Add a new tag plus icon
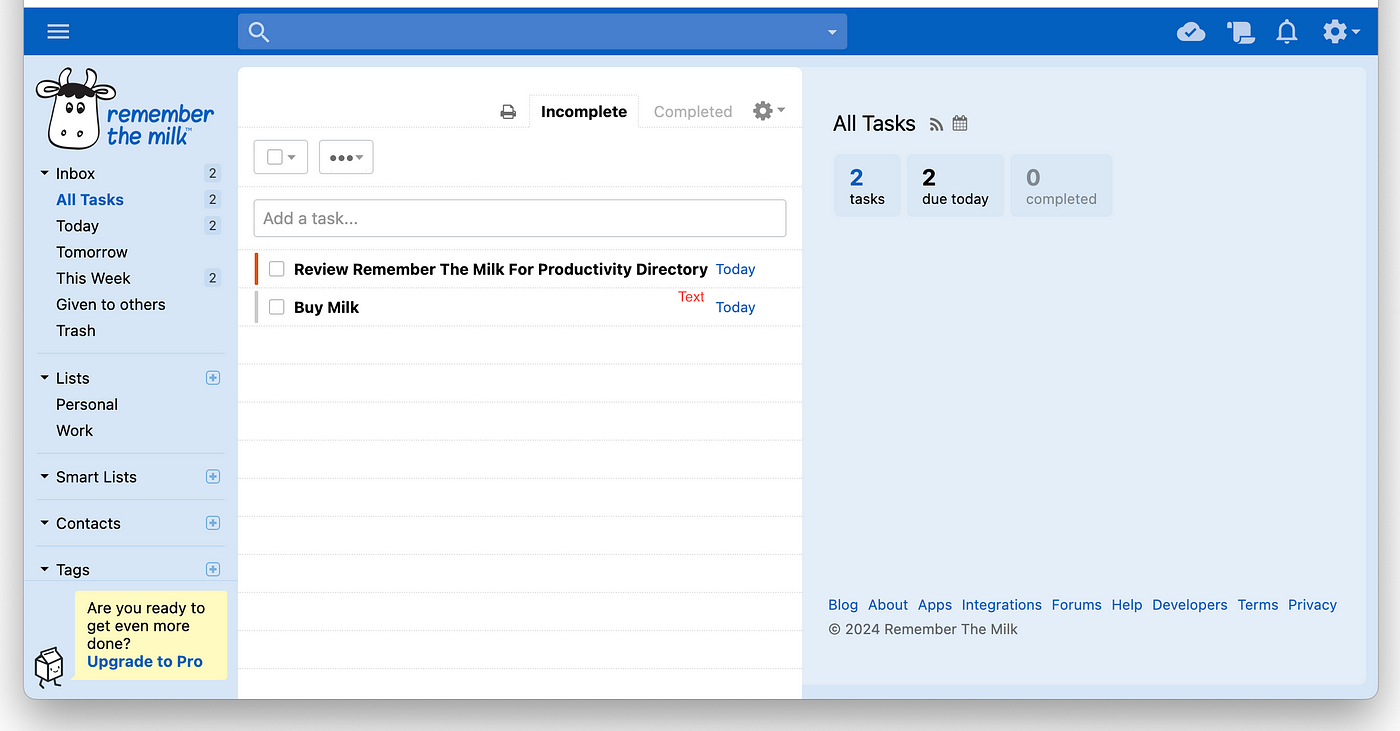 (x=212, y=569)
